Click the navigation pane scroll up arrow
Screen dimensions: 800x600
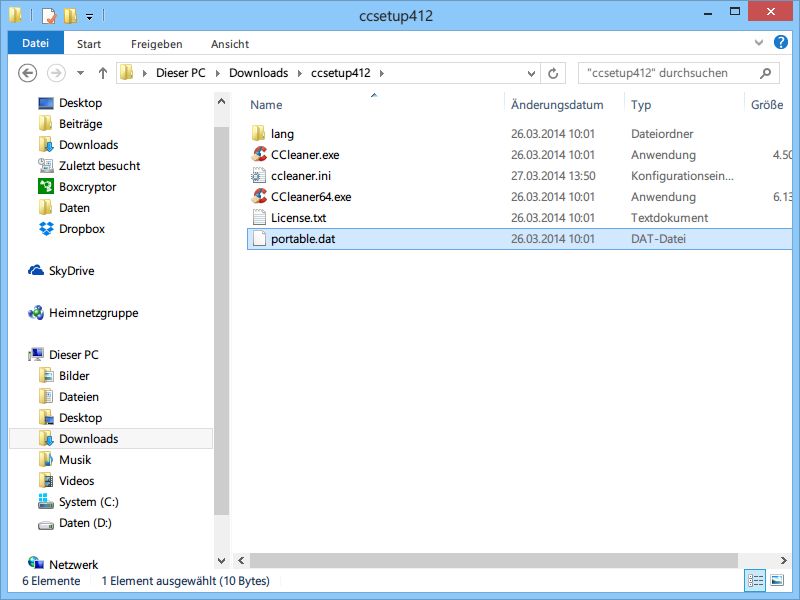(221, 102)
